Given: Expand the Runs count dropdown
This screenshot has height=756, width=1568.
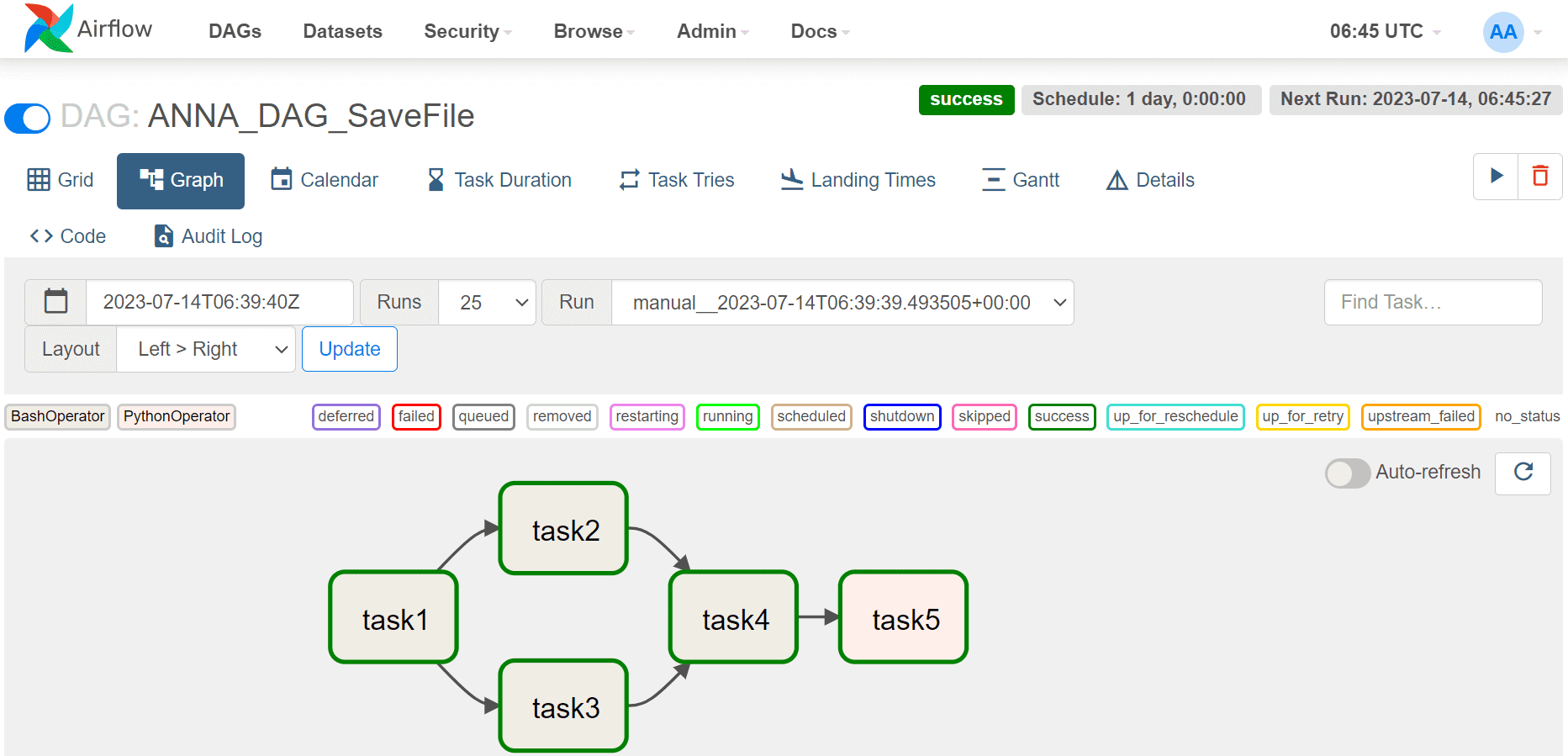Looking at the screenshot, I should (488, 302).
